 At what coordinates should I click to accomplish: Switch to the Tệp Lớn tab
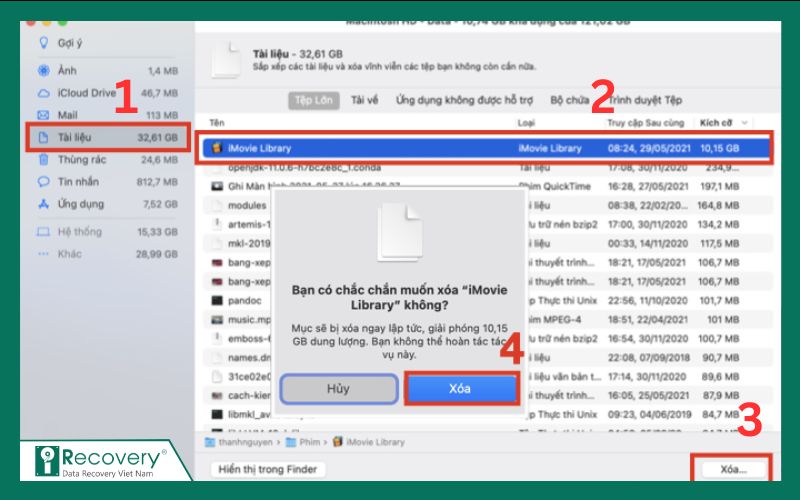pyautogui.click(x=313, y=101)
